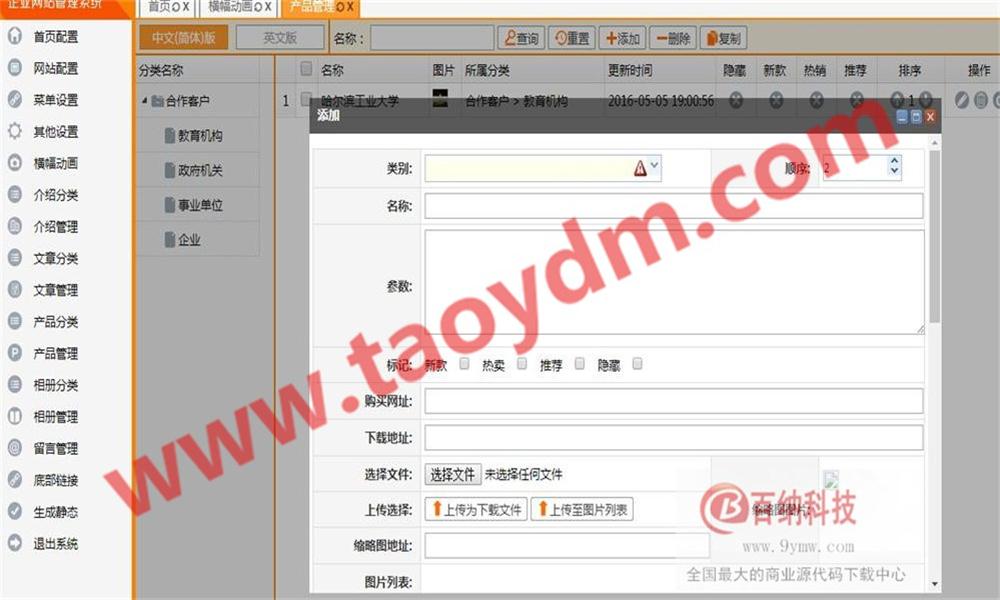
Task: Click the 留言管理 sidebar icon
Action: [x=15, y=448]
